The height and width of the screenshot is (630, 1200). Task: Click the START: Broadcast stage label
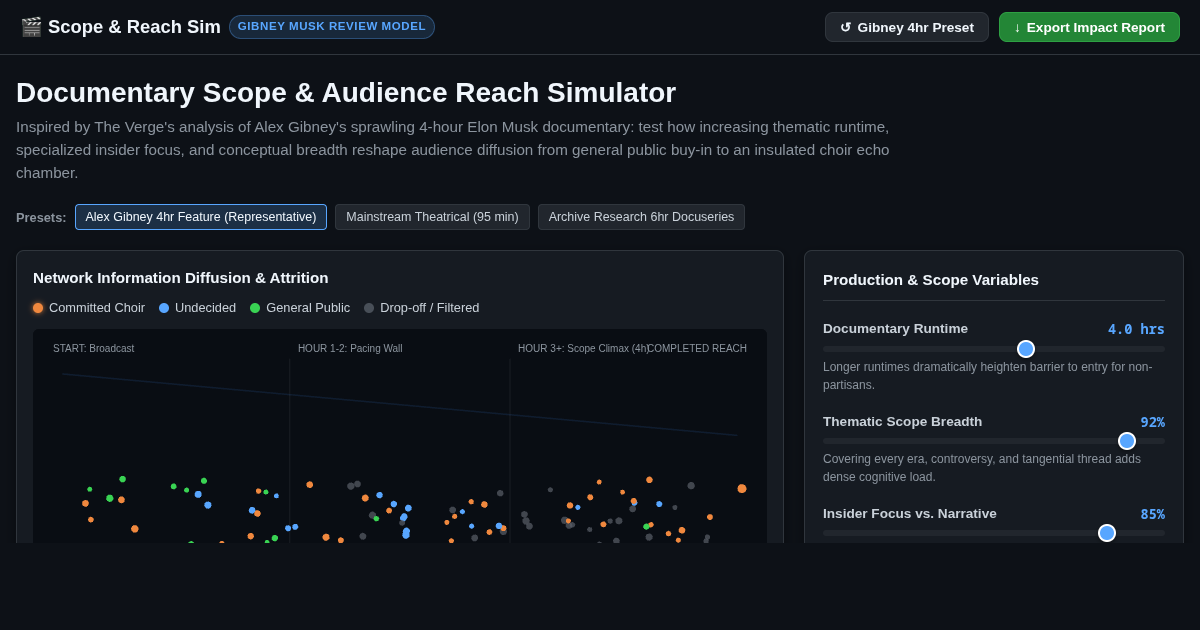point(94,349)
